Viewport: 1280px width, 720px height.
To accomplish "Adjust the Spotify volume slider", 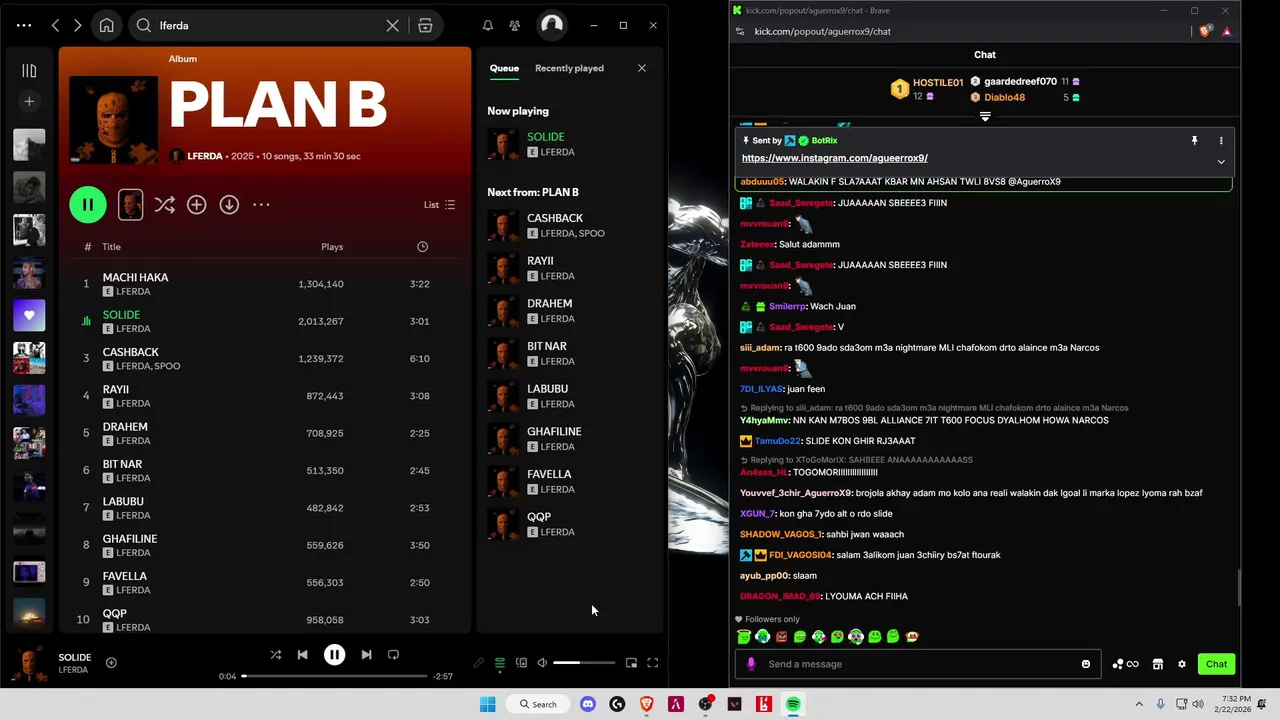I will (x=584, y=663).
